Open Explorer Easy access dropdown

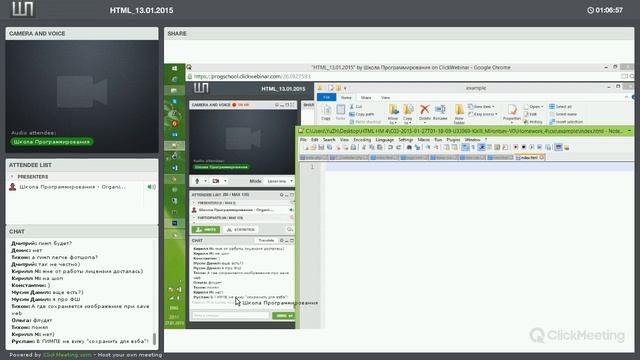483,114
